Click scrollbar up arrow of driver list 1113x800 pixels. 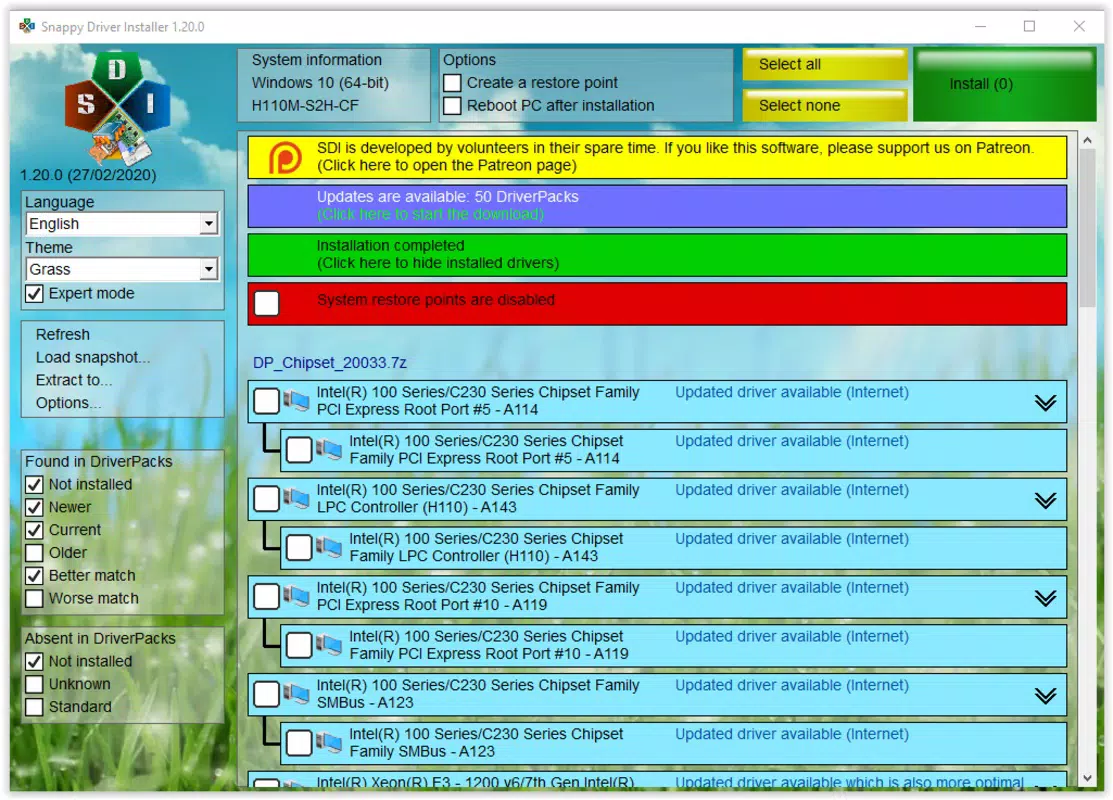pos(1087,141)
